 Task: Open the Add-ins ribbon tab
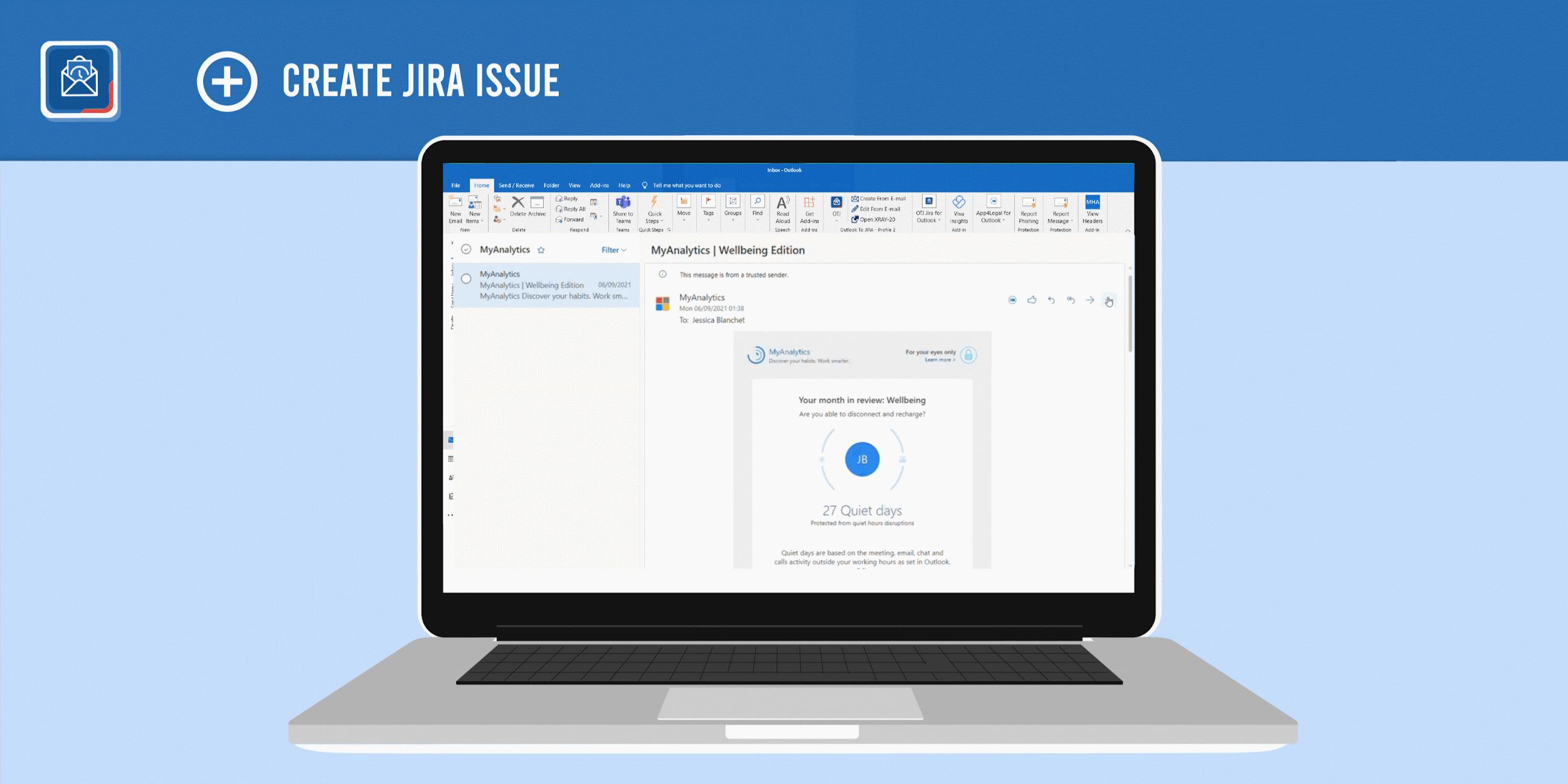600,186
